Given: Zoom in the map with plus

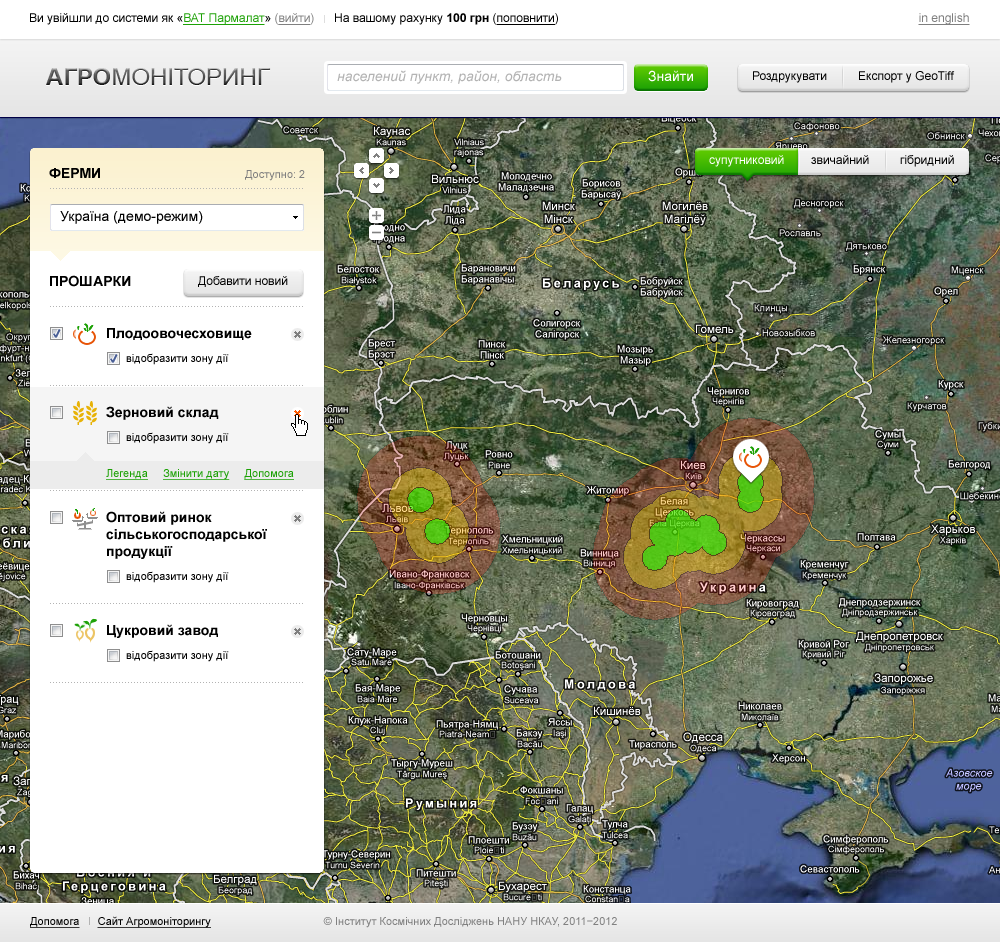Looking at the screenshot, I should [x=376, y=215].
